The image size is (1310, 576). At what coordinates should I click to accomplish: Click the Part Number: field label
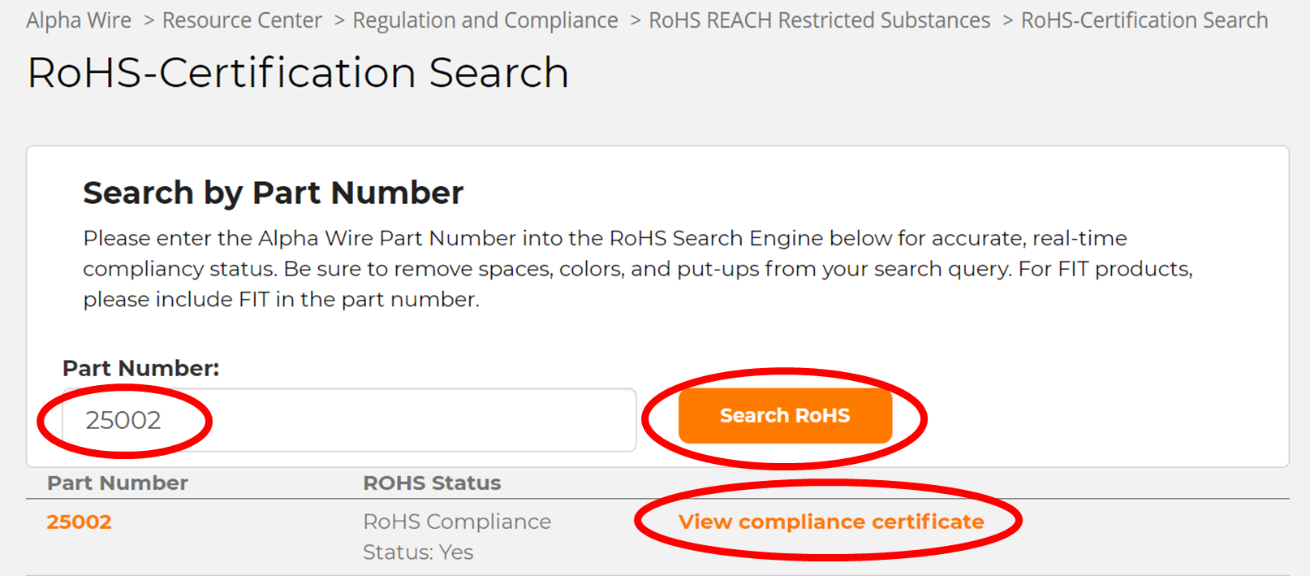point(141,368)
